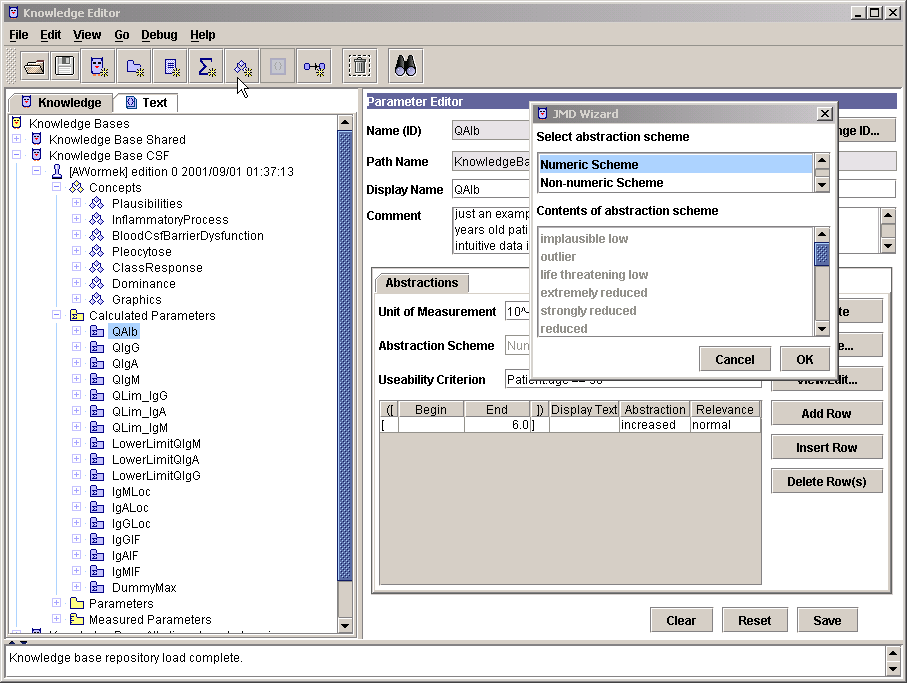
Task: Click the new knowledge base owl icon
Action: click(x=98, y=67)
